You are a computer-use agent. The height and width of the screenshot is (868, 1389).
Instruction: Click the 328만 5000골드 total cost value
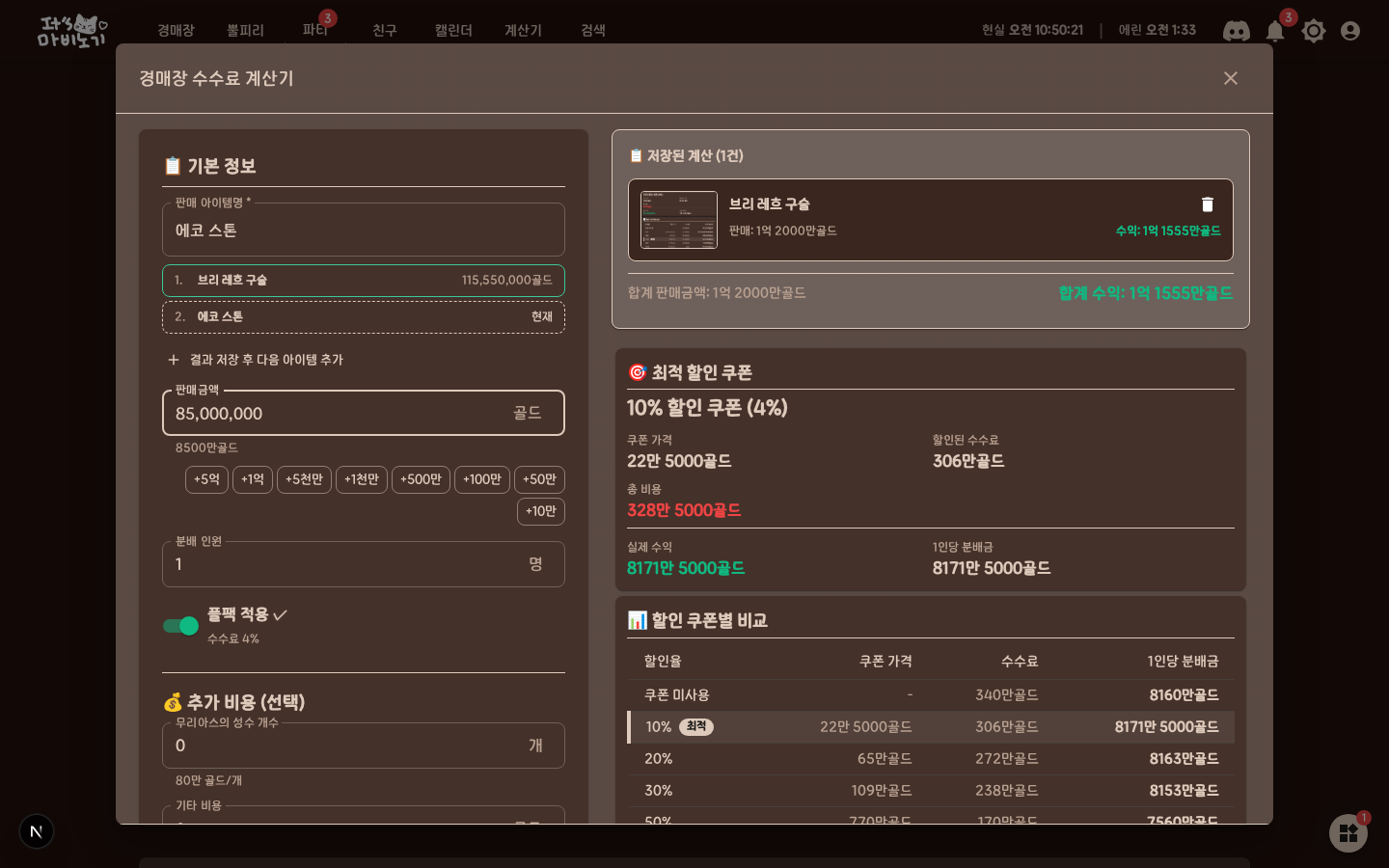point(684,510)
